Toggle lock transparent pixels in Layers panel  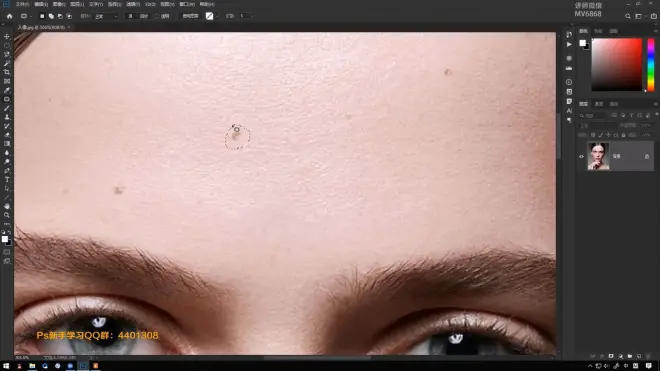click(593, 135)
